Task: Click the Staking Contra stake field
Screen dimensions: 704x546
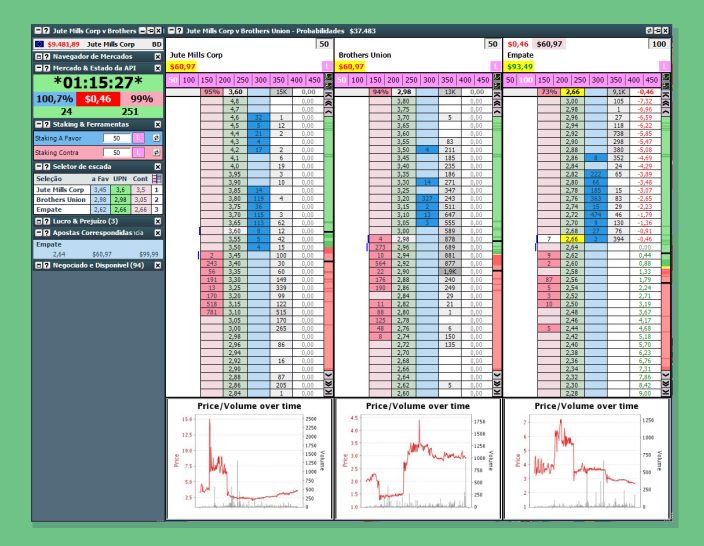Action: tap(117, 153)
